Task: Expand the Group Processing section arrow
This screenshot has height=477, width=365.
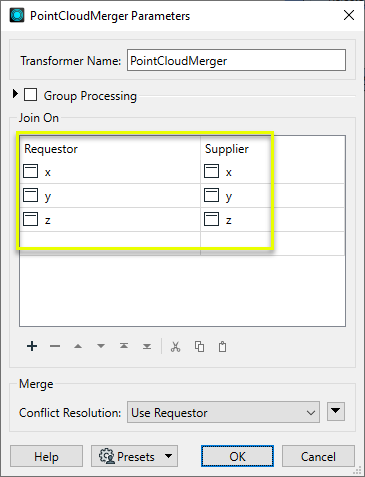Action: 15,94
